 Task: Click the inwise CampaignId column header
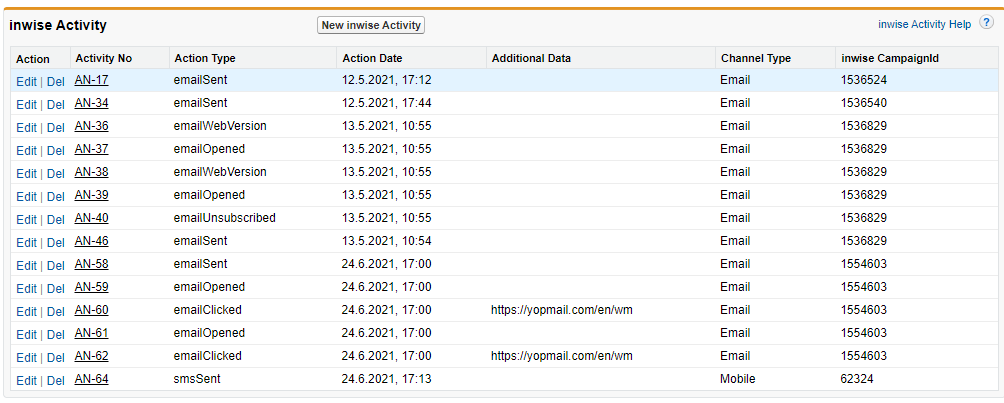pyautogui.click(x=890, y=58)
